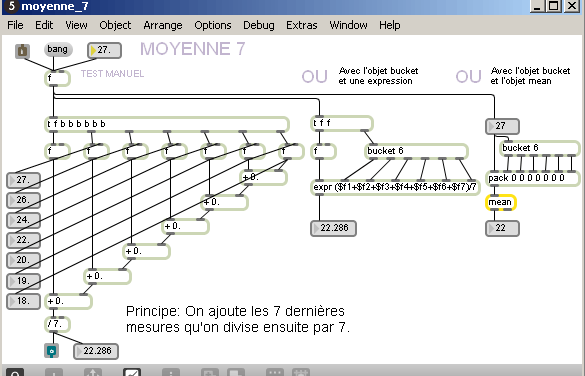The image size is (585, 376).
Task: Select the expr sum-divided-by-7 object
Action: coord(395,187)
